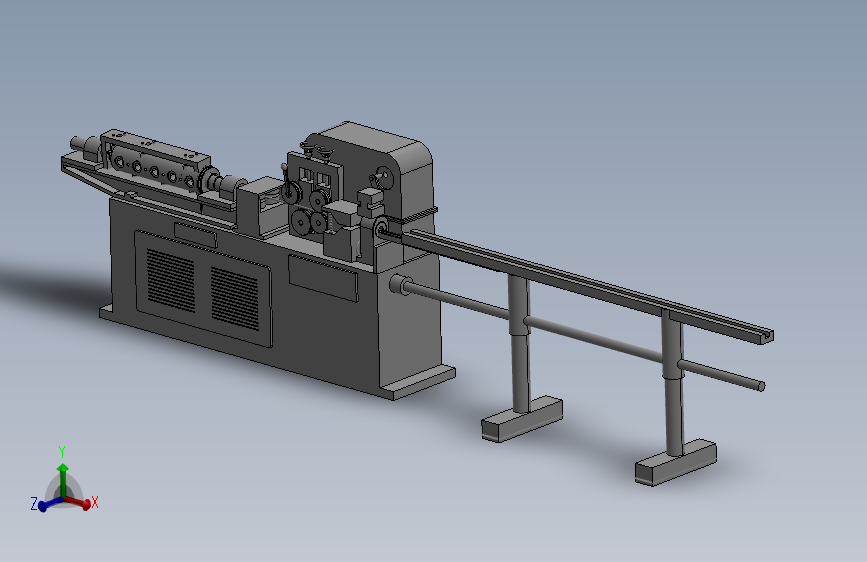Select the small nameplate above the vent grilles

click(195, 235)
